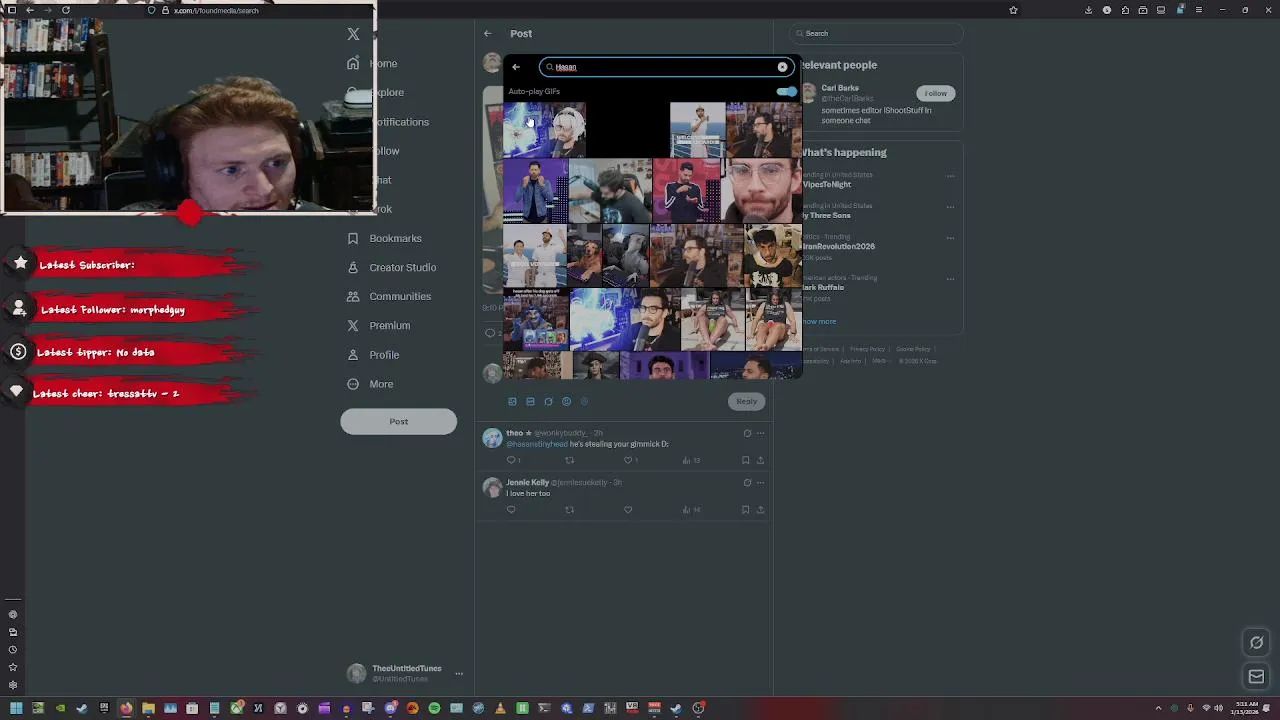The height and width of the screenshot is (720, 1280).
Task: Select GIF of man on red background
Action: click(x=686, y=190)
